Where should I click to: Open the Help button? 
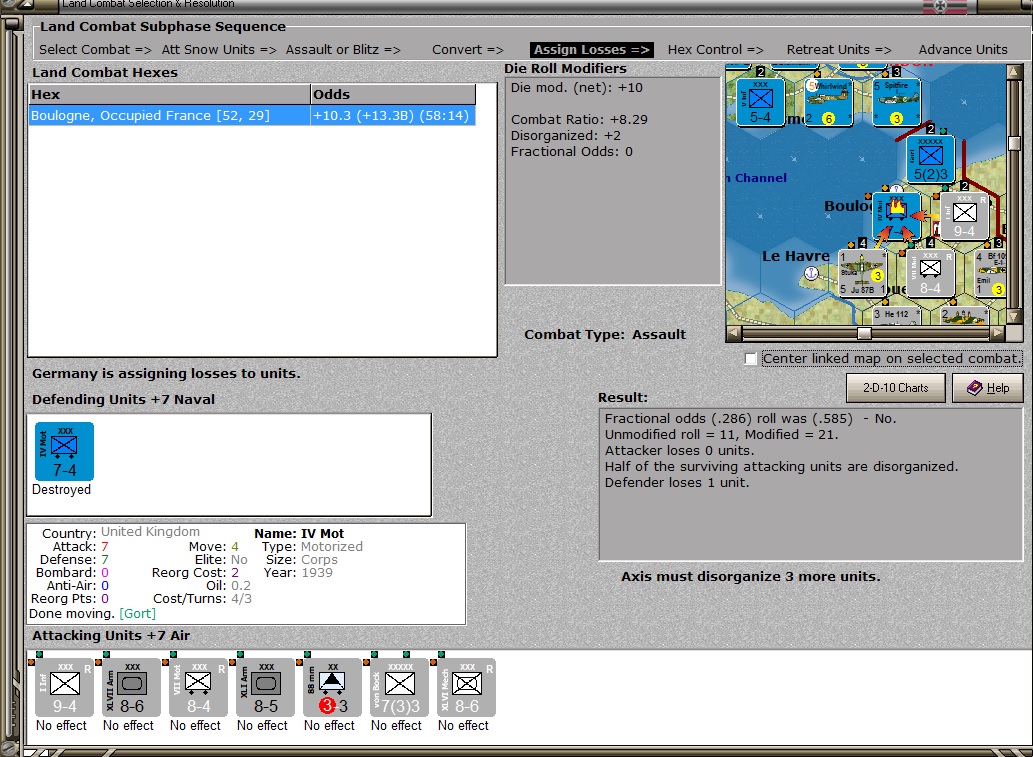(x=988, y=388)
